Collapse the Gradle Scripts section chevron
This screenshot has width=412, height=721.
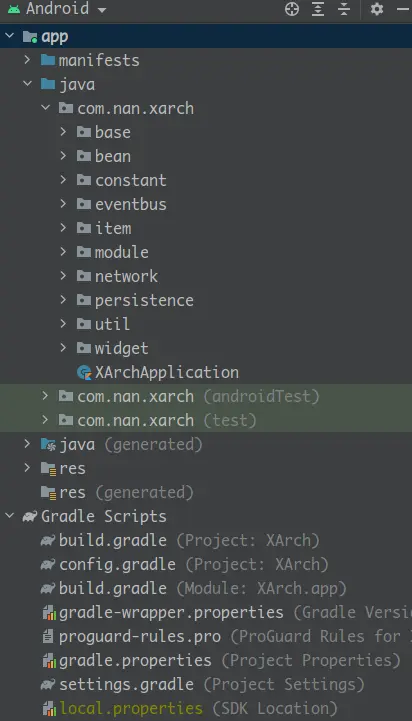pyautogui.click(x=9, y=516)
